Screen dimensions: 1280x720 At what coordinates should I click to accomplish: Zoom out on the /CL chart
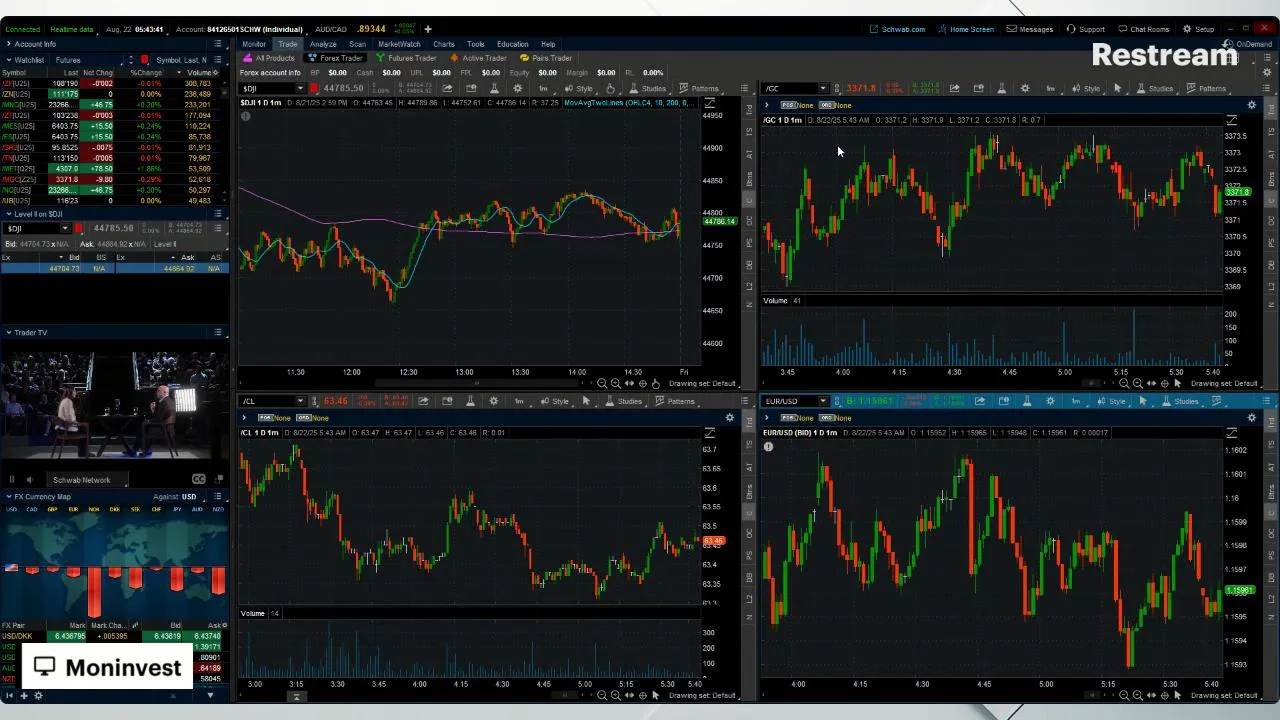pyautogui.click(x=602, y=695)
